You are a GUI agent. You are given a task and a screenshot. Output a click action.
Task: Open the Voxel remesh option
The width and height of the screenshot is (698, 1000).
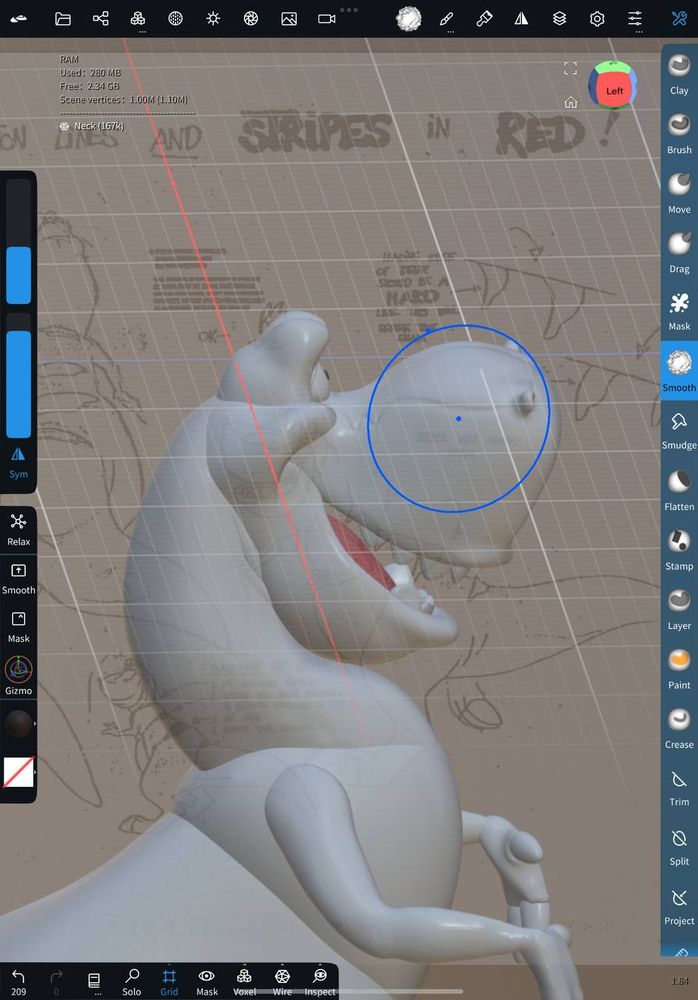(x=244, y=982)
